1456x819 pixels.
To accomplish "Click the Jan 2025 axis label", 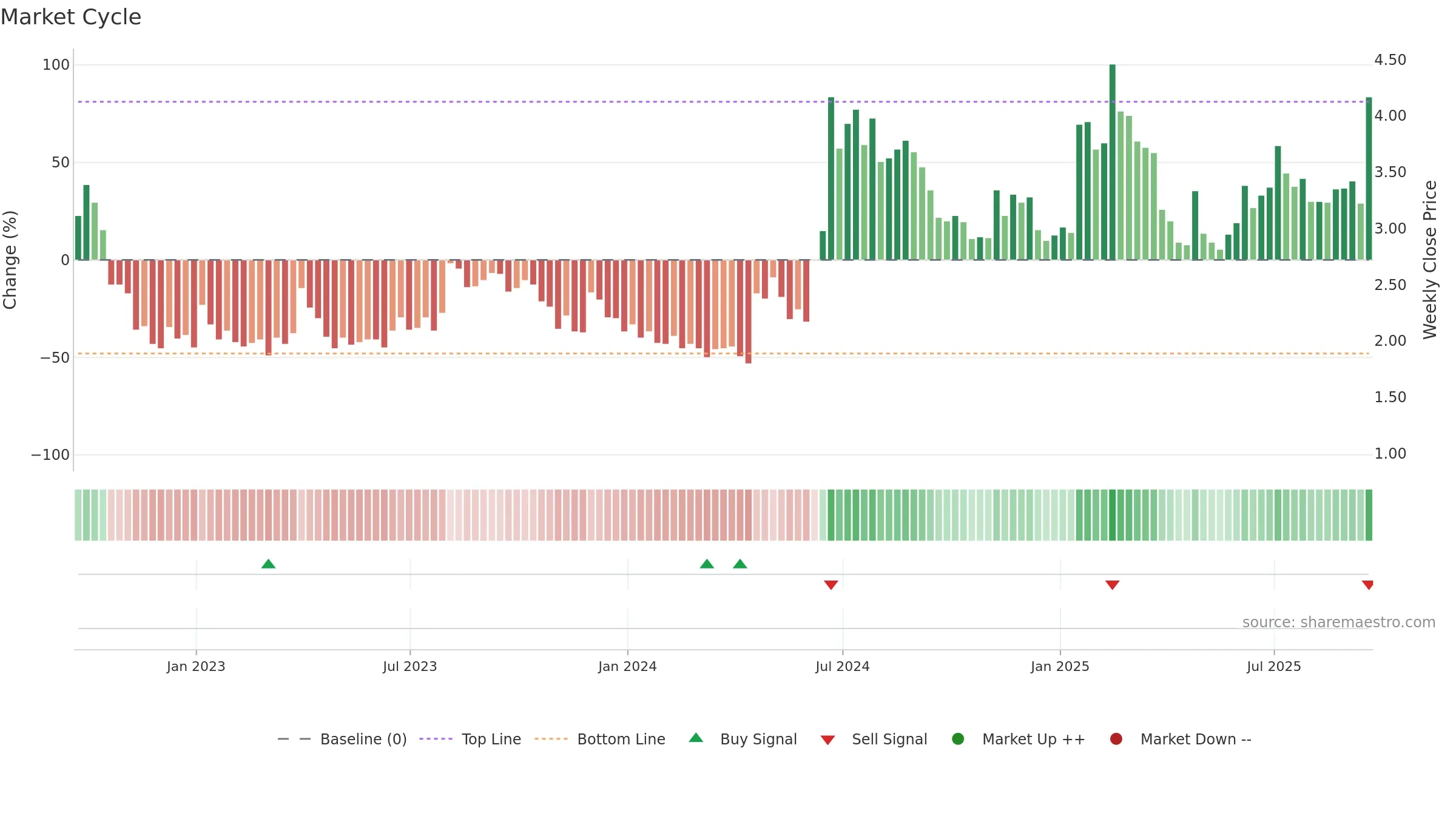I will click(x=1060, y=666).
